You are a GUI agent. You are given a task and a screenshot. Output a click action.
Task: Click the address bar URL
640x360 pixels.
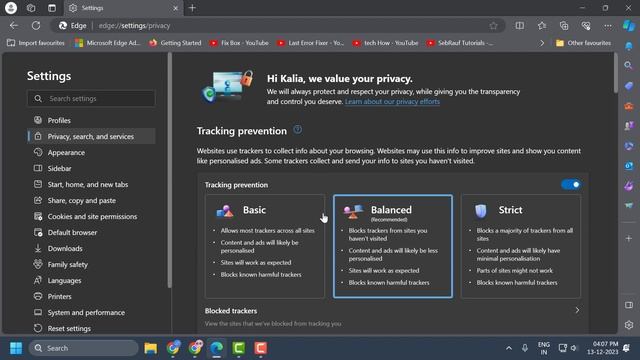tap(134, 26)
